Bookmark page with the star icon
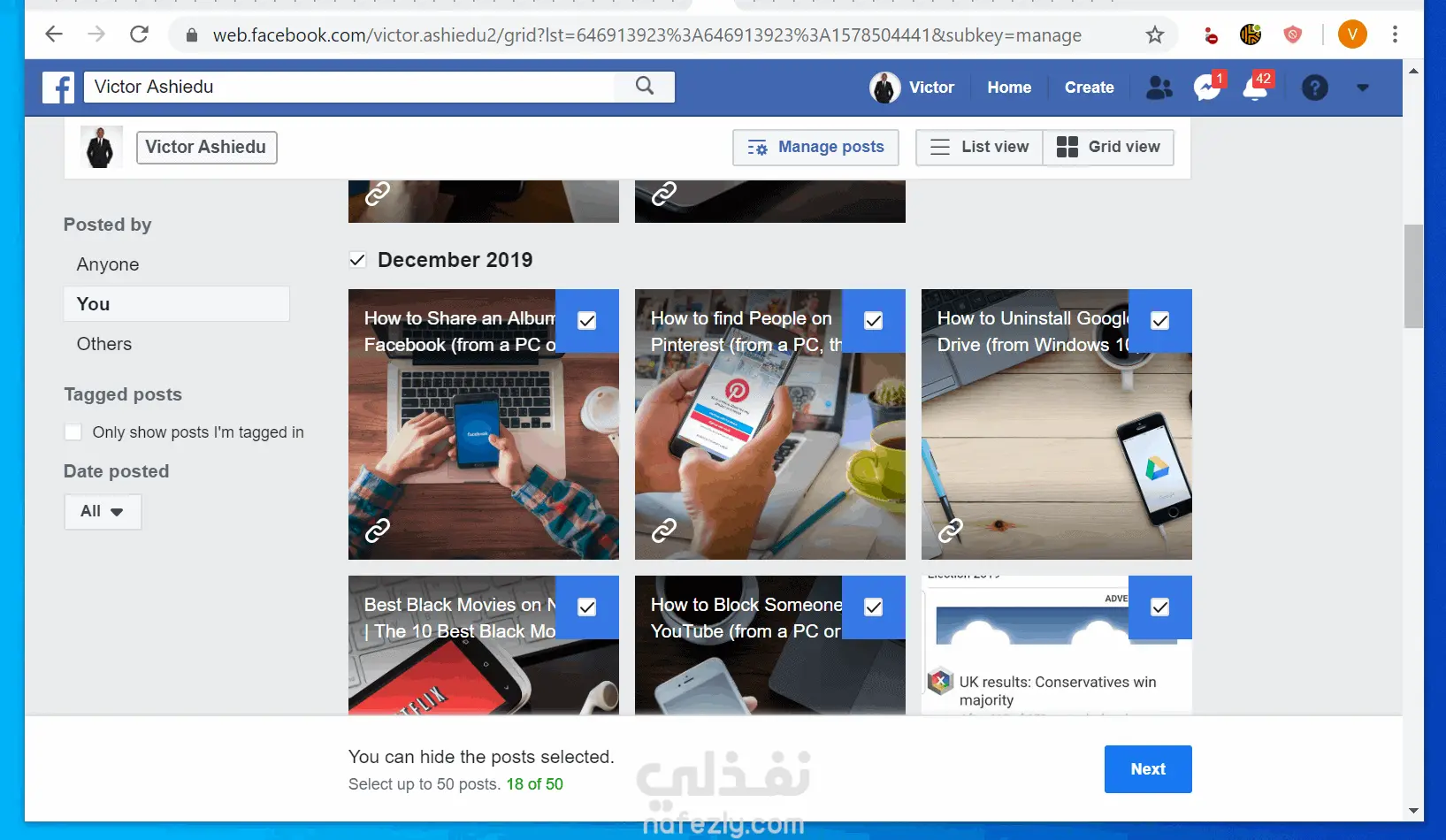This screenshot has width=1446, height=840. pyautogui.click(x=1155, y=34)
